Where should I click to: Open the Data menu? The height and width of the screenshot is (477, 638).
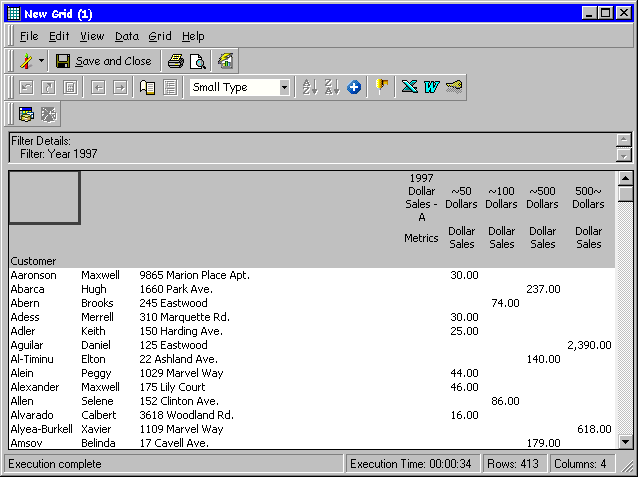pos(127,37)
